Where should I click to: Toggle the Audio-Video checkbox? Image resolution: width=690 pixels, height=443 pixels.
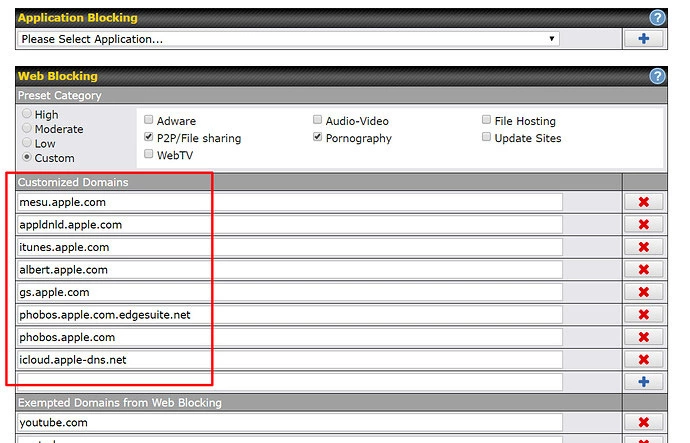(318, 121)
